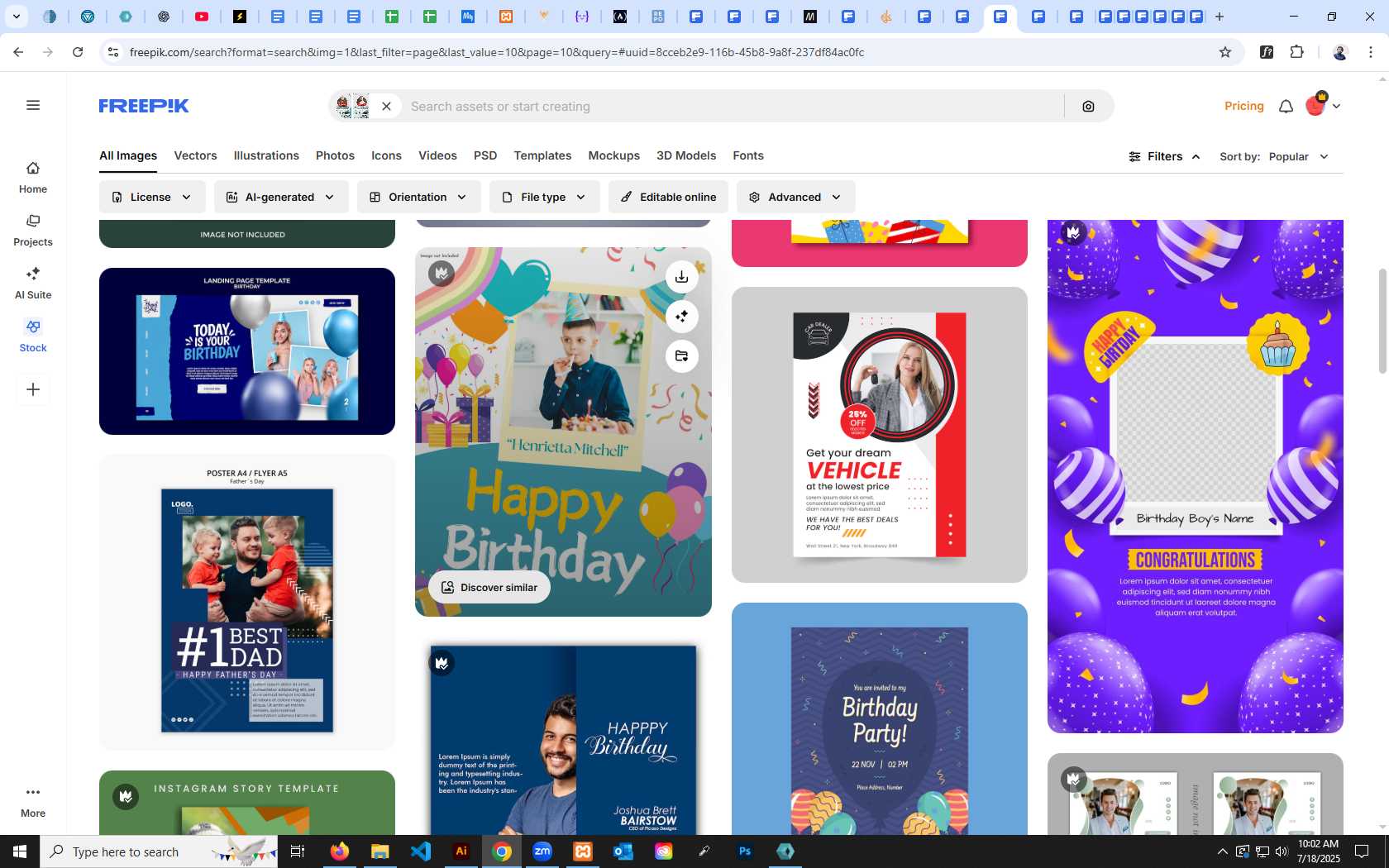Open Birthday Party invitation thumbnail
Viewport: 1389px width, 868px height.
coord(880,718)
